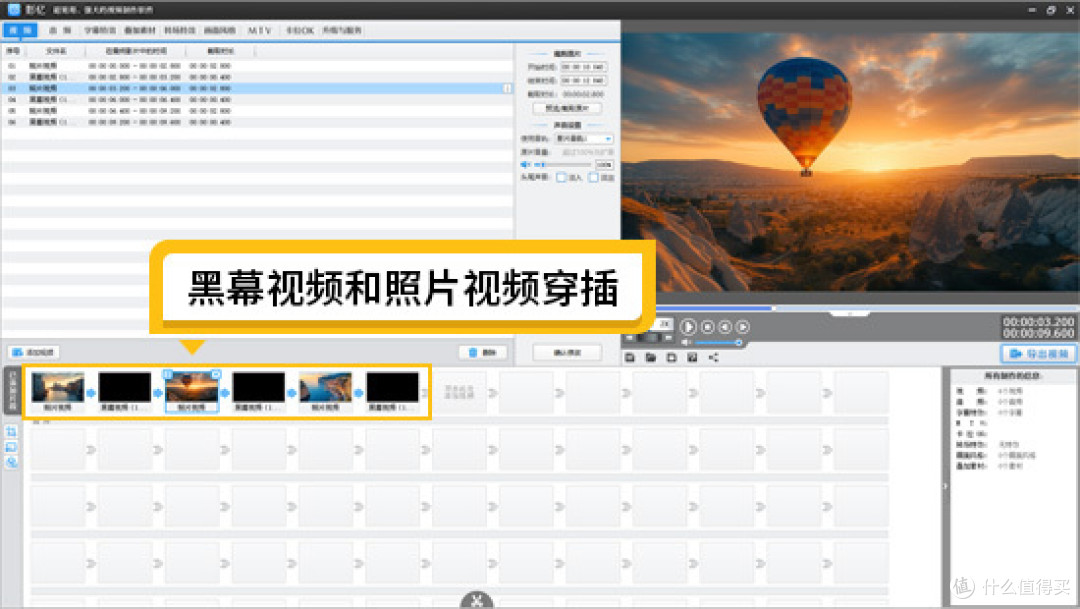This screenshot has height=609, width=1080.
Task: Click the share icon below the player
Action: tap(714, 358)
